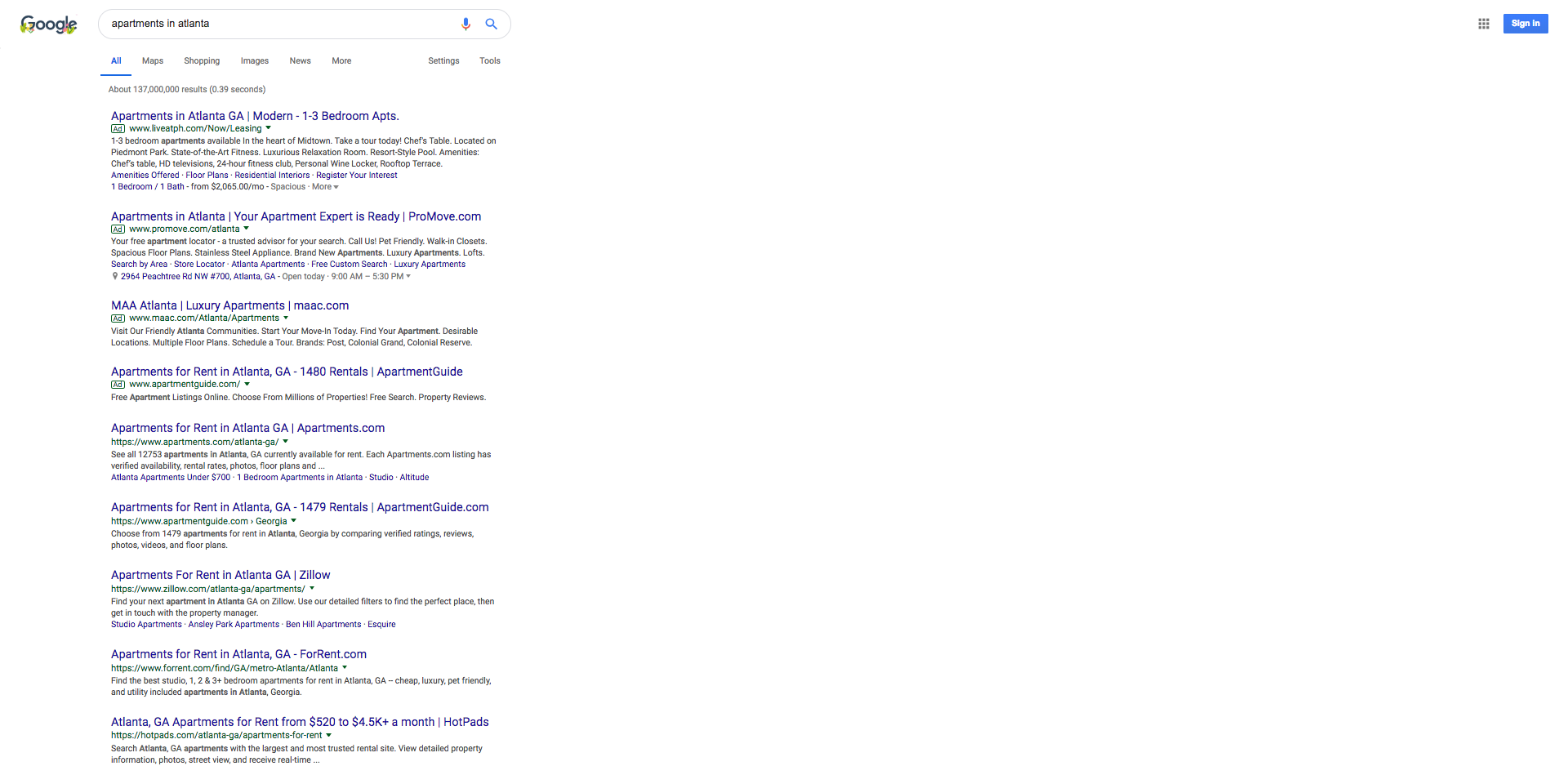
Task: Start voice search with microphone icon
Action: [465, 24]
